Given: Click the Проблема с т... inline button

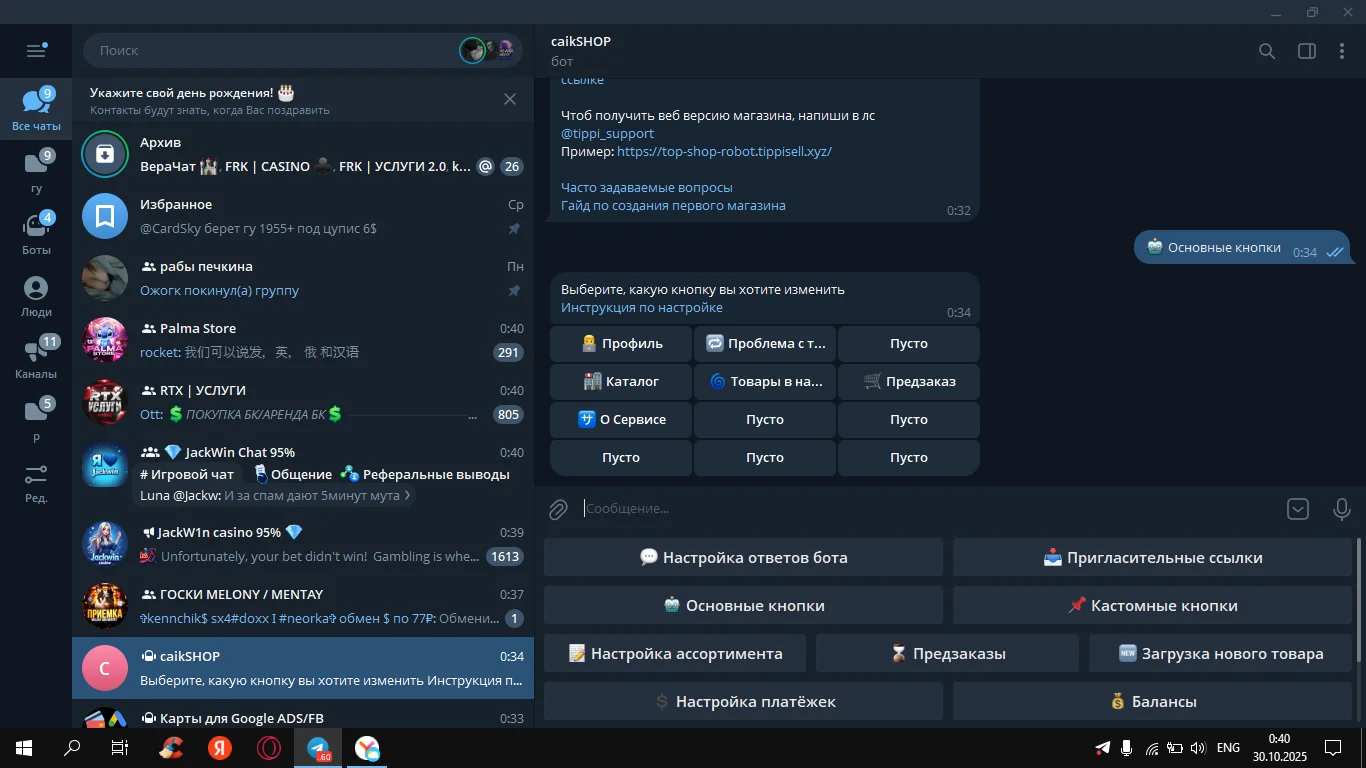Looking at the screenshot, I should pyautogui.click(x=765, y=343).
